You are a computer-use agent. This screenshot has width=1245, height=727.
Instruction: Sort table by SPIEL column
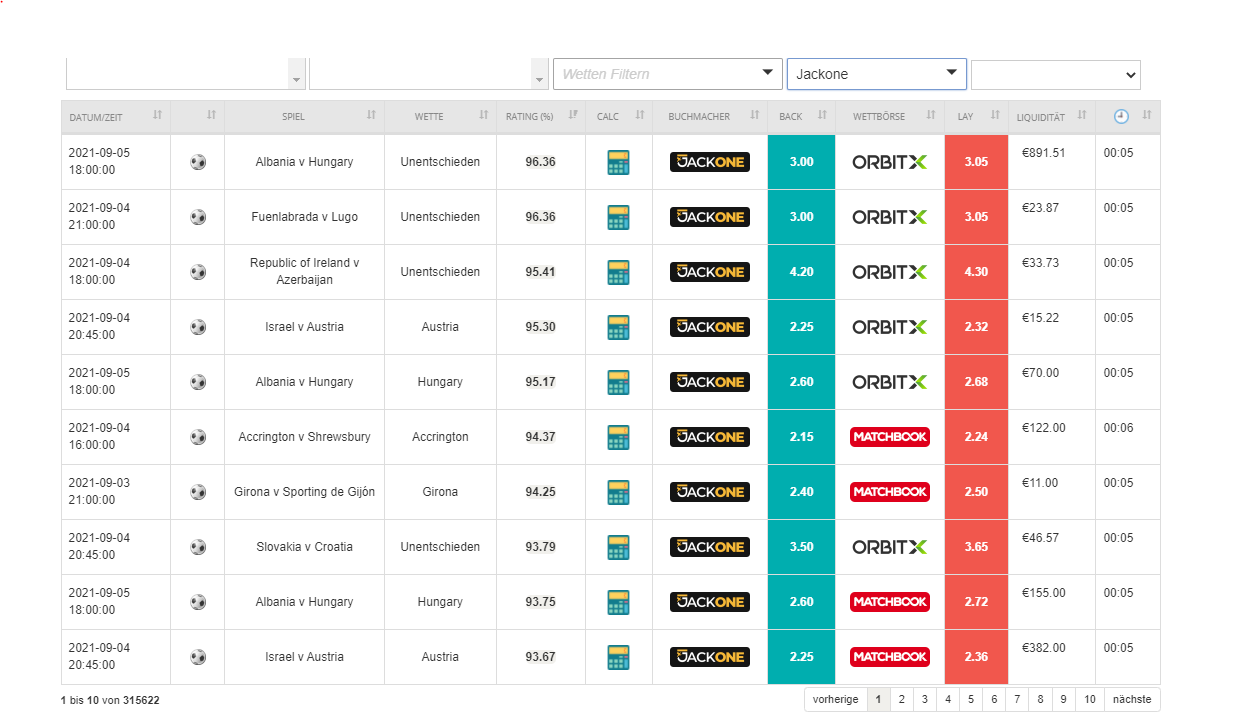pos(305,116)
